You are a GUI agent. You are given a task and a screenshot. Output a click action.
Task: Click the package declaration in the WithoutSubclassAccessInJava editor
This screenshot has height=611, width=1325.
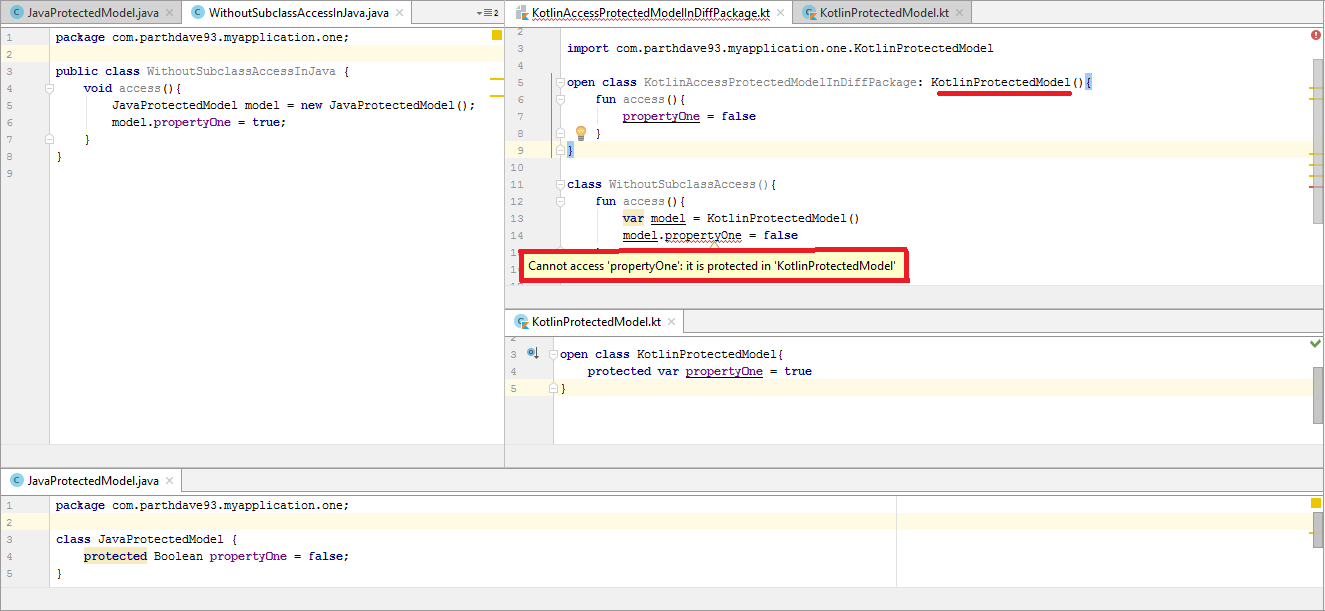point(203,37)
